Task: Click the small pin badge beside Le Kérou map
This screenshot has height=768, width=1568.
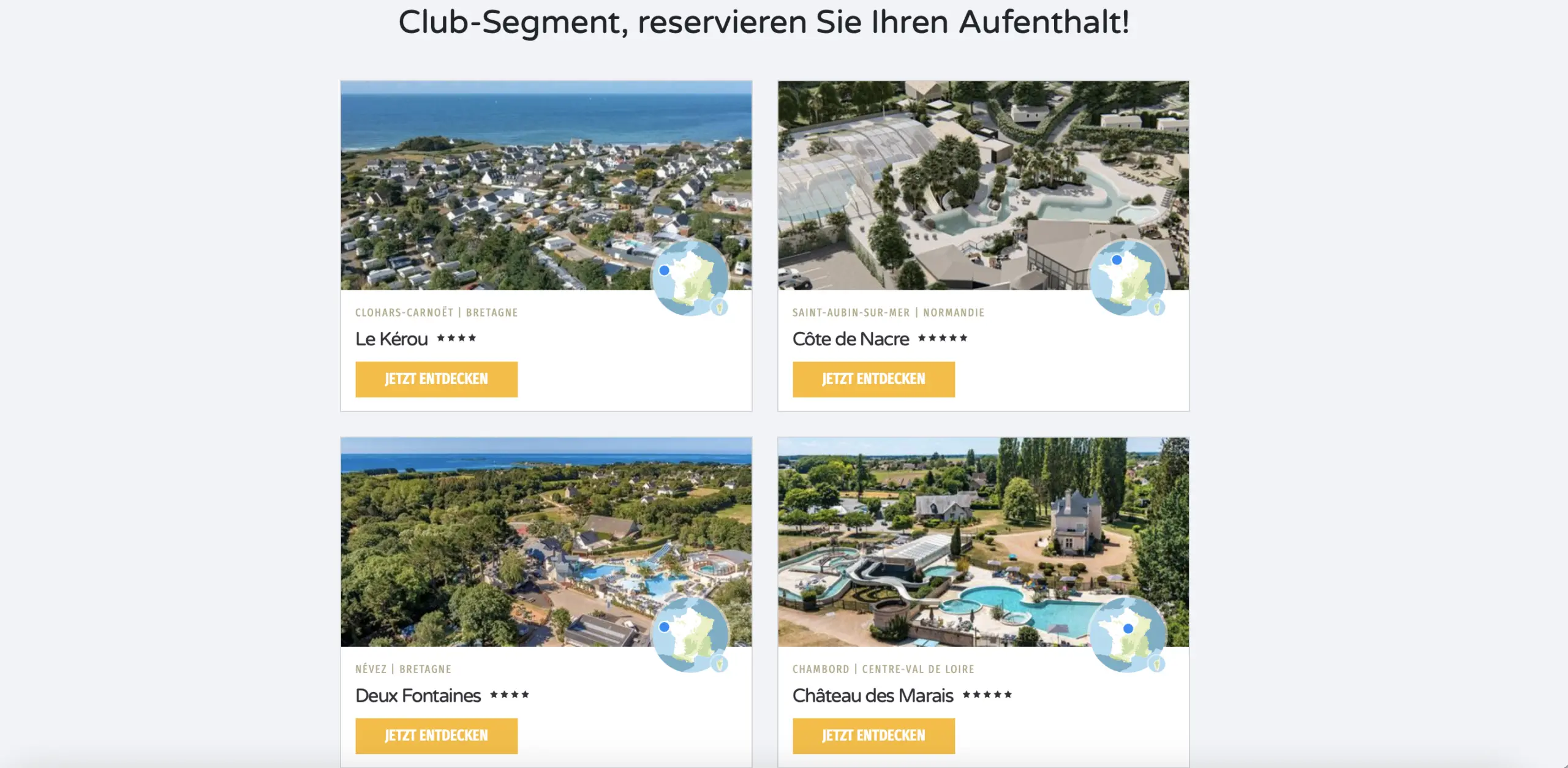Action: point(720,307)
